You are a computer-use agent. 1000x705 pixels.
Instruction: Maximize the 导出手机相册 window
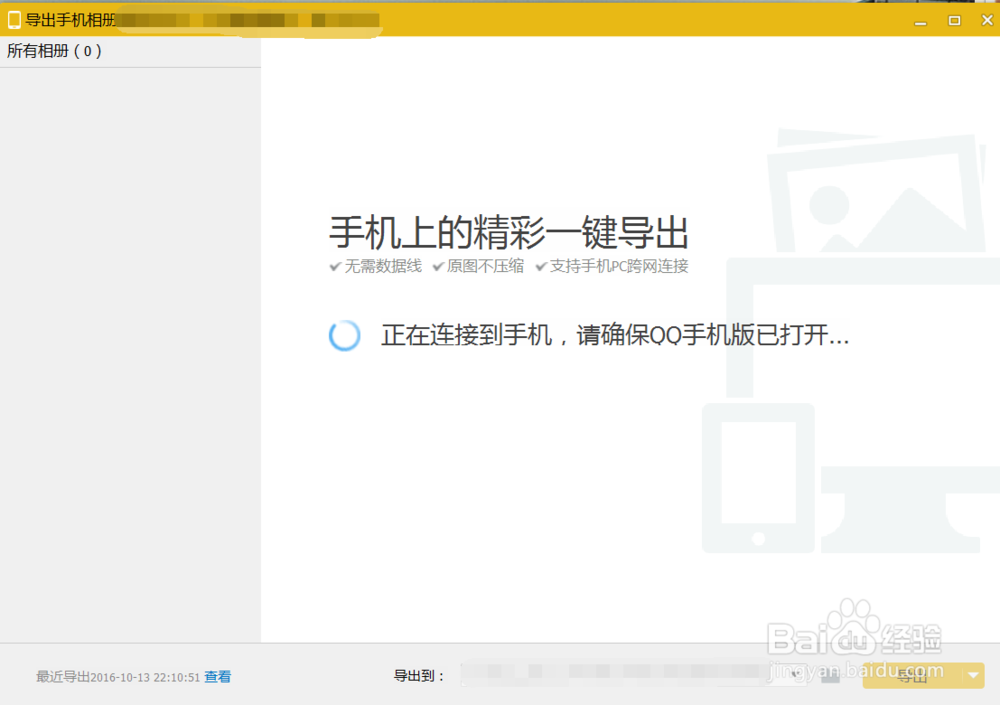click(954, 20)
